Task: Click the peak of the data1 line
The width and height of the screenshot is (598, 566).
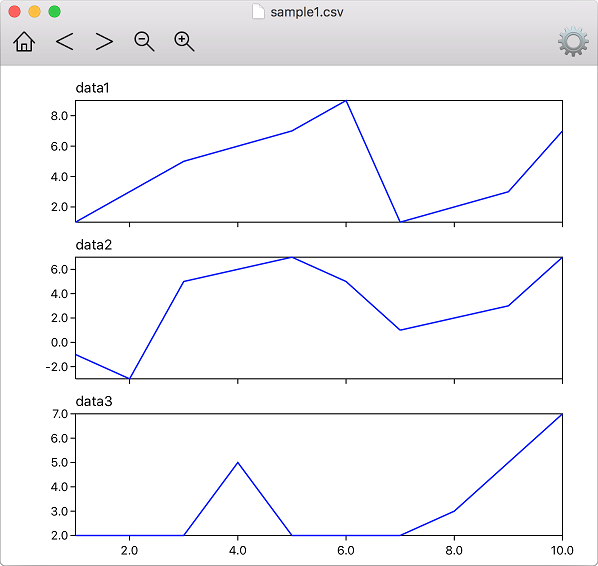Action: pyautogui.click(x=346, y=101)
